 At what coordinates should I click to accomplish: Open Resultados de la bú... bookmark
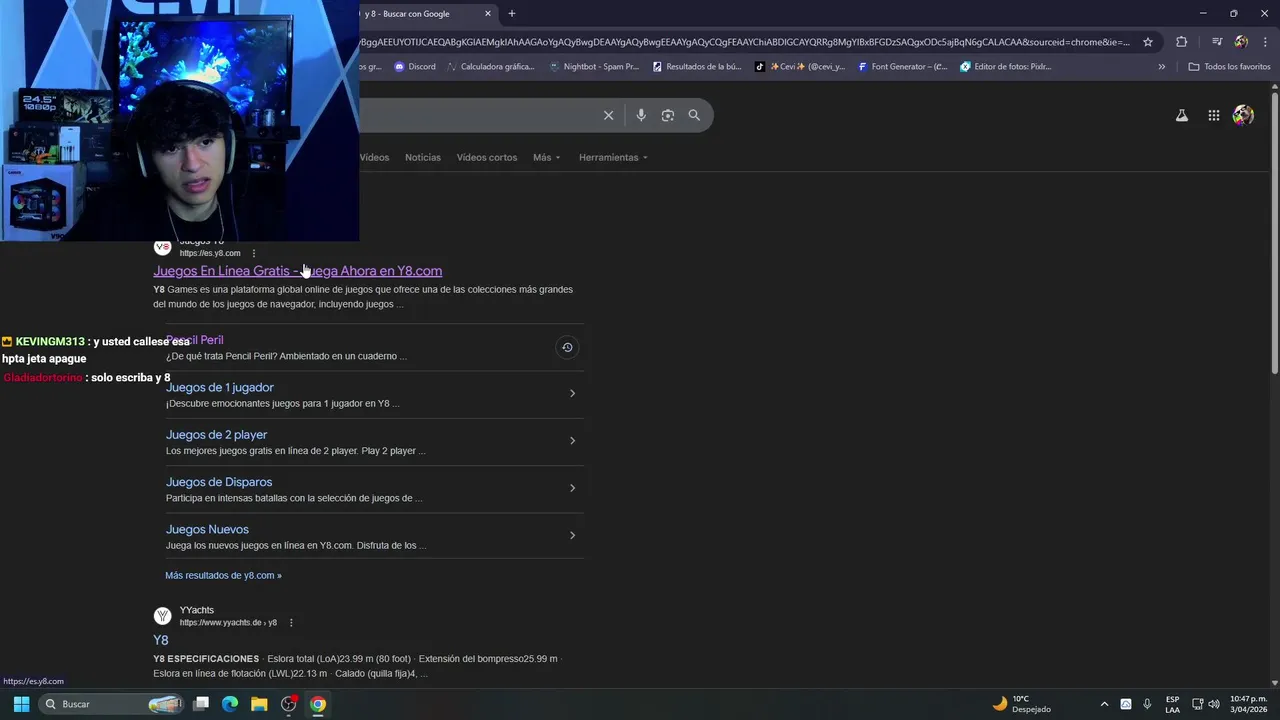click(697, 67)
